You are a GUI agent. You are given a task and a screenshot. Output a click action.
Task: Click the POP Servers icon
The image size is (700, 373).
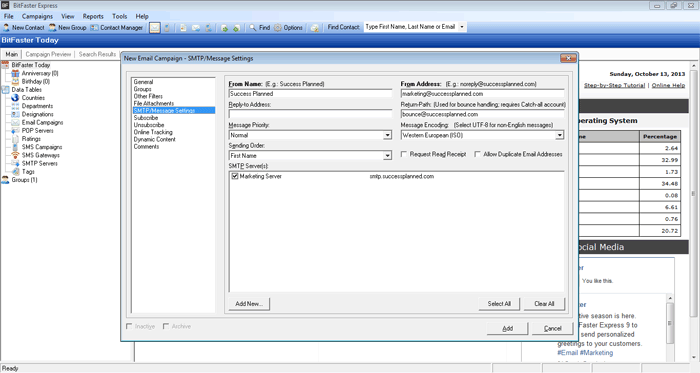pyautogui.click(x=15, y=131)
